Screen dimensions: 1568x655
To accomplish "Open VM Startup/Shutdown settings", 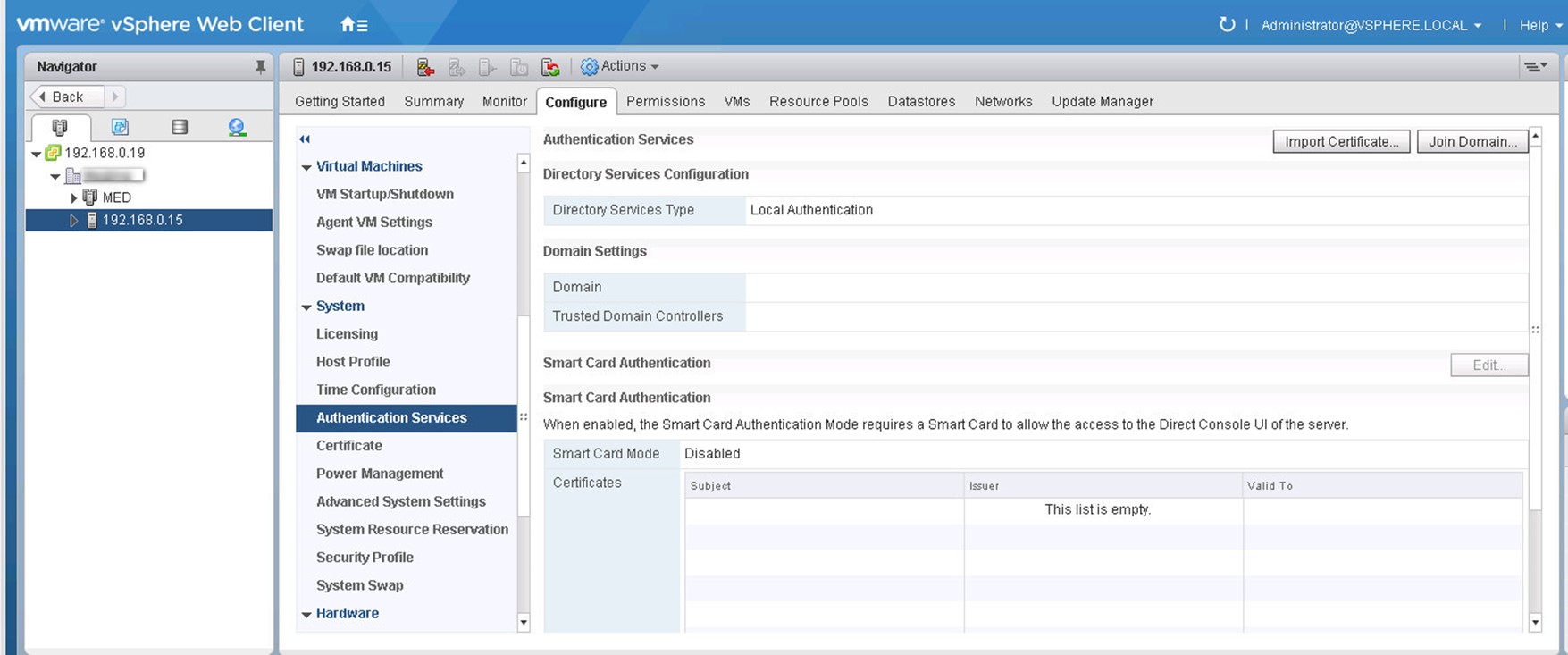I will (x=385, y=194).
